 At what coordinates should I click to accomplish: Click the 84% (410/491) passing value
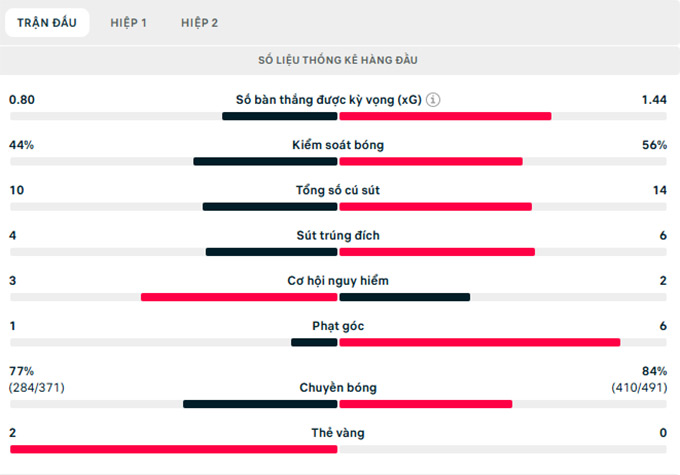[x=640, y=378]
